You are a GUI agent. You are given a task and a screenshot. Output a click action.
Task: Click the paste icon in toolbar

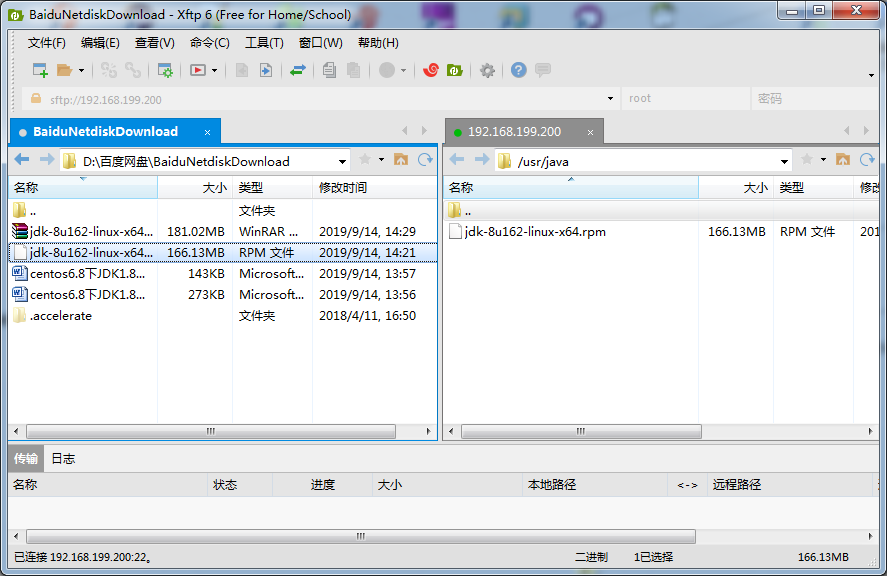[x=354, y=70]
